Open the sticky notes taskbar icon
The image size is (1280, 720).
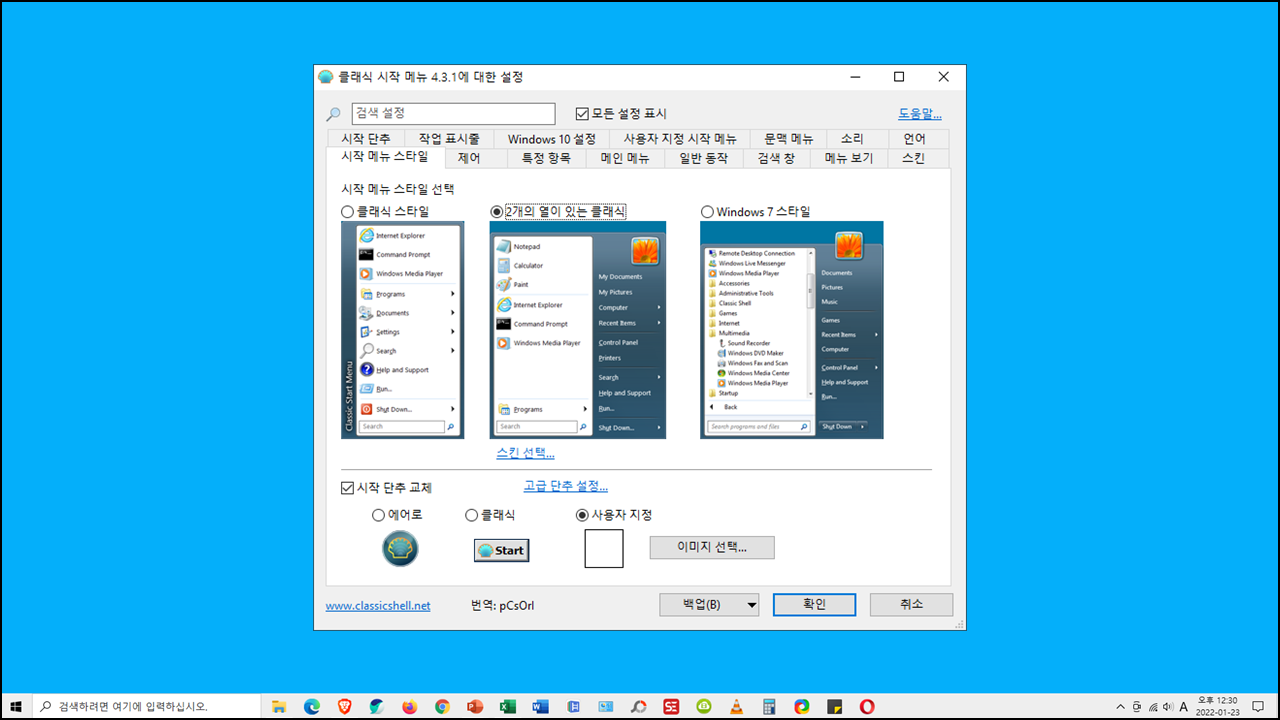tap(834, 706)
